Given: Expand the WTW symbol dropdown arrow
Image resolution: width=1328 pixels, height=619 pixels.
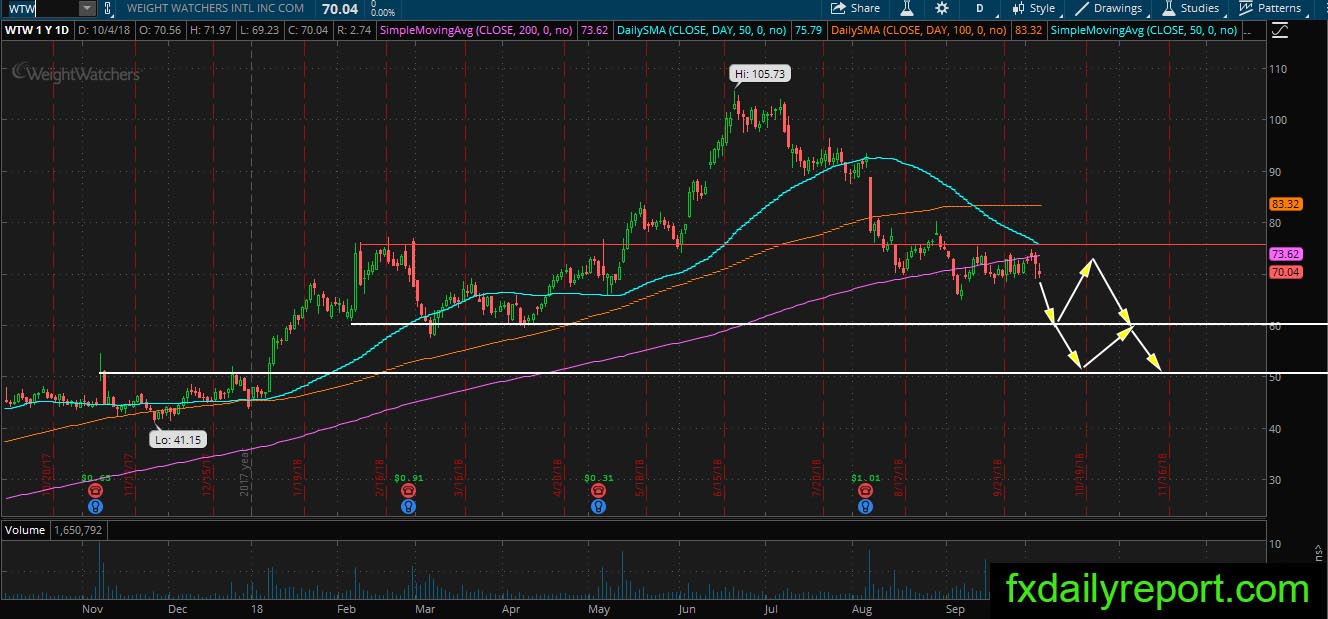Looking at the screenshot, I should [87, 8].
